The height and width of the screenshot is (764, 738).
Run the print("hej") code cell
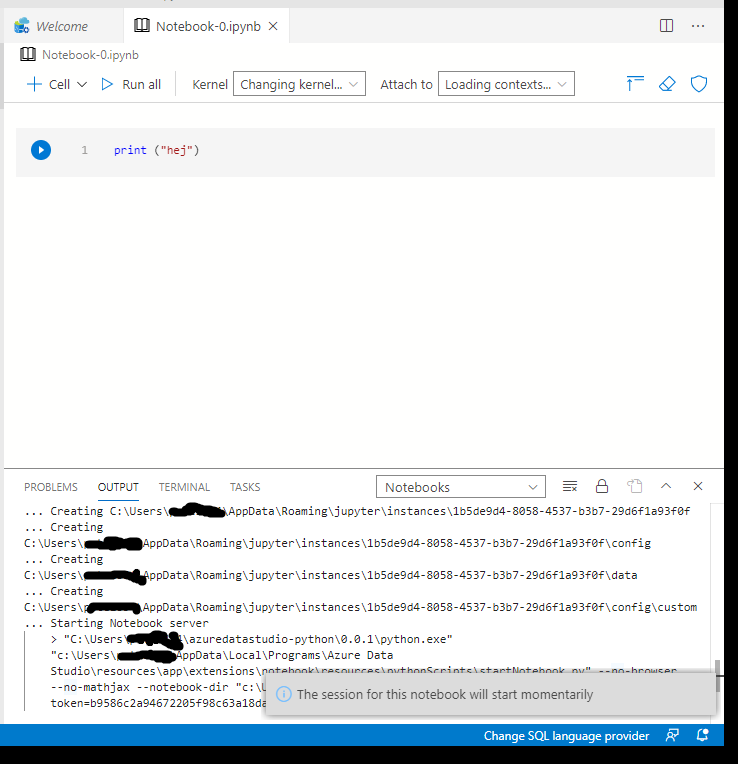(41, 150)
